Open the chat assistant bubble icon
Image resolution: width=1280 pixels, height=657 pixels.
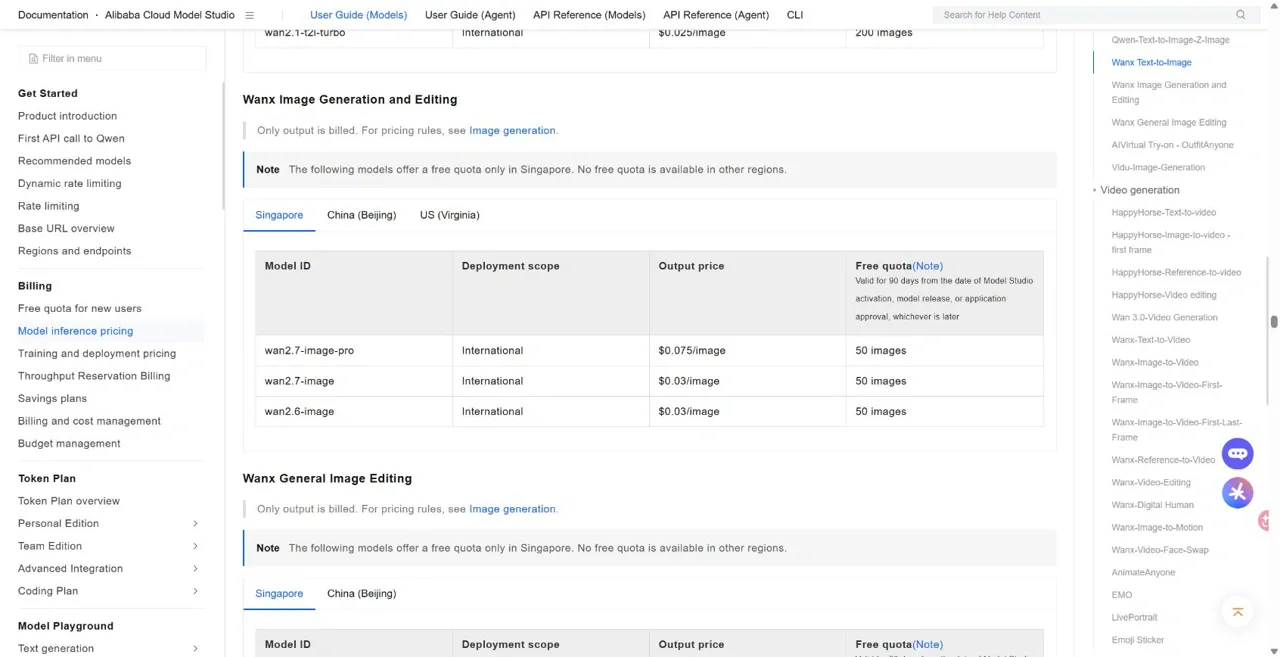tap(1237, 453)
